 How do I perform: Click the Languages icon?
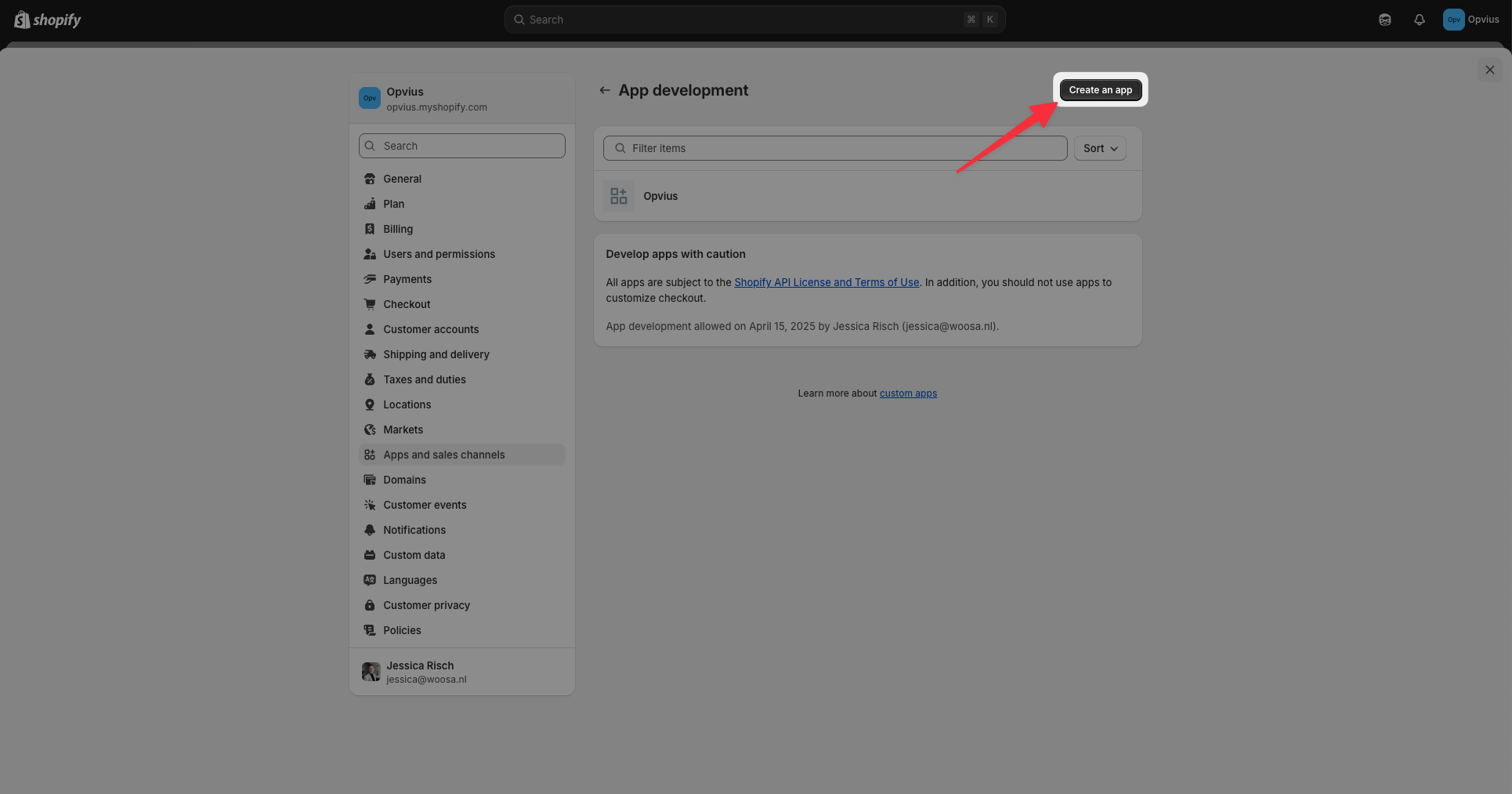click(x=370, y=580)
